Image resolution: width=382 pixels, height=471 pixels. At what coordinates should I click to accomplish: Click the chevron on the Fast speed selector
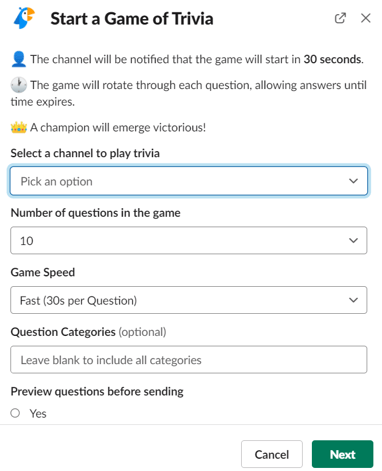click(353, 300)
